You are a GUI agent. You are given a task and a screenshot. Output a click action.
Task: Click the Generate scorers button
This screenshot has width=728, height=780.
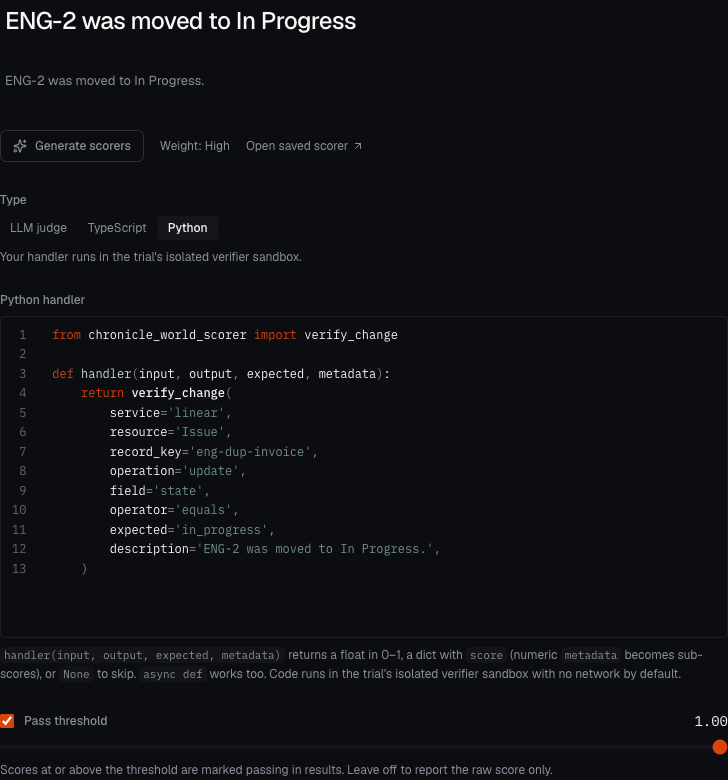(x=72, y=146)
